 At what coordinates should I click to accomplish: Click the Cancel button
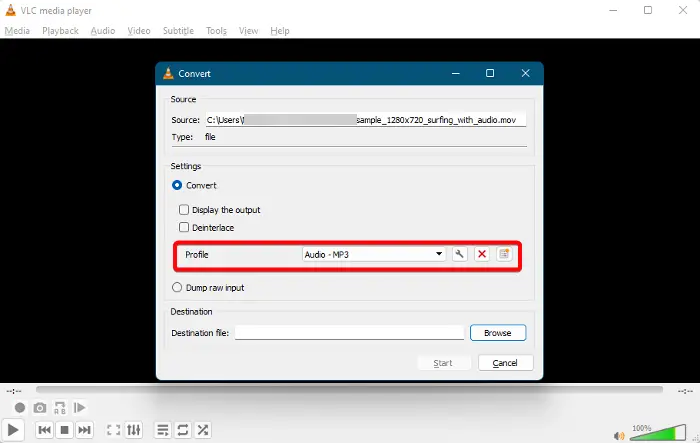[x=505, y=363]
